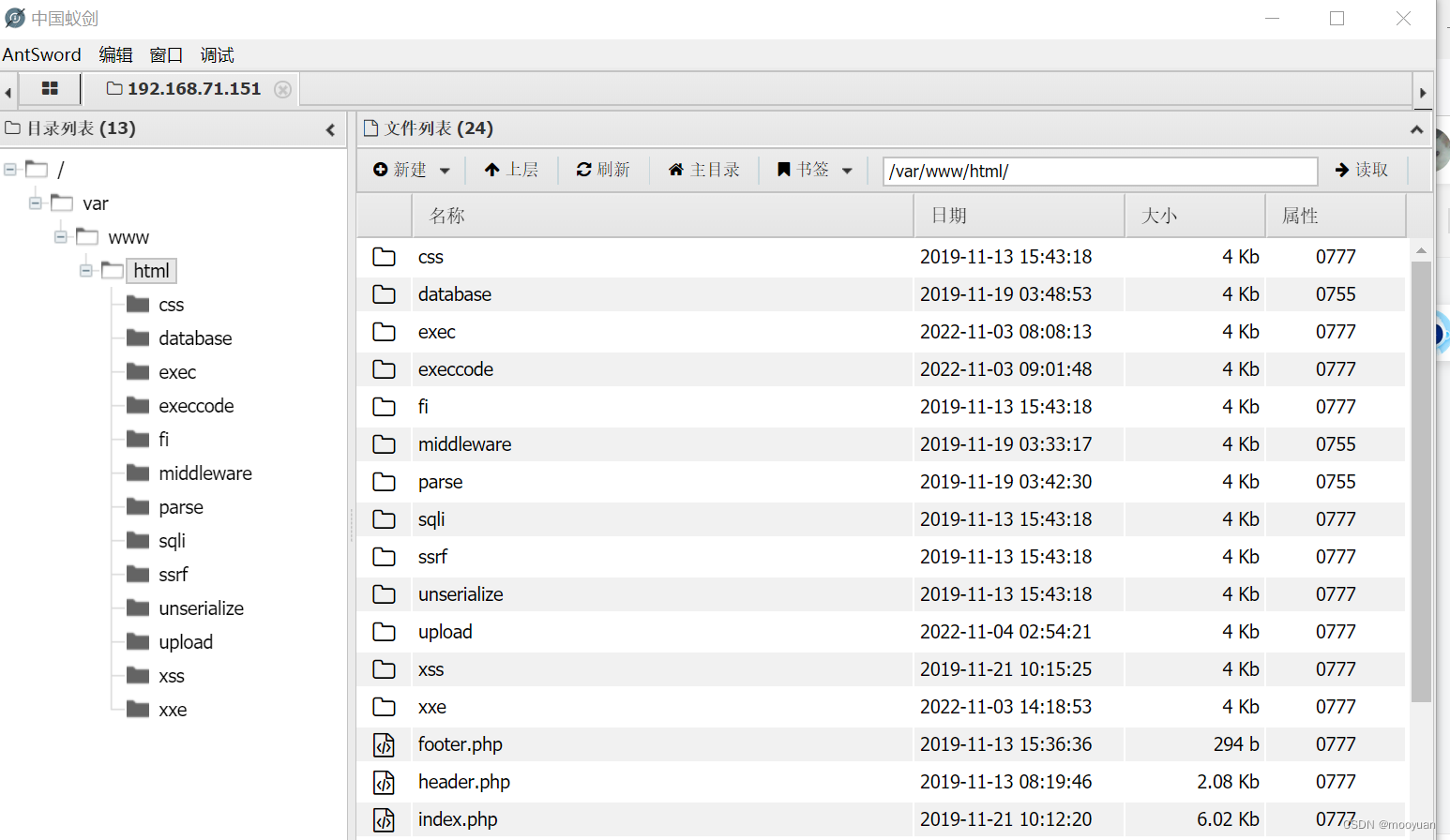Select parse folder in directory tree
The image size is (1450, 840).
click(181, 507)
